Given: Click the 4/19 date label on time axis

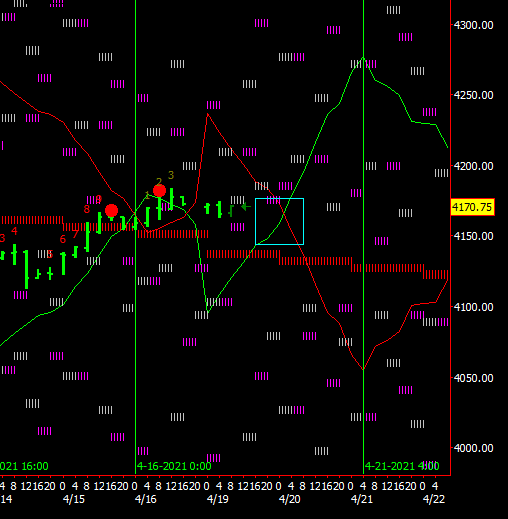Looking at the screenshot, I should pos(218,499).
